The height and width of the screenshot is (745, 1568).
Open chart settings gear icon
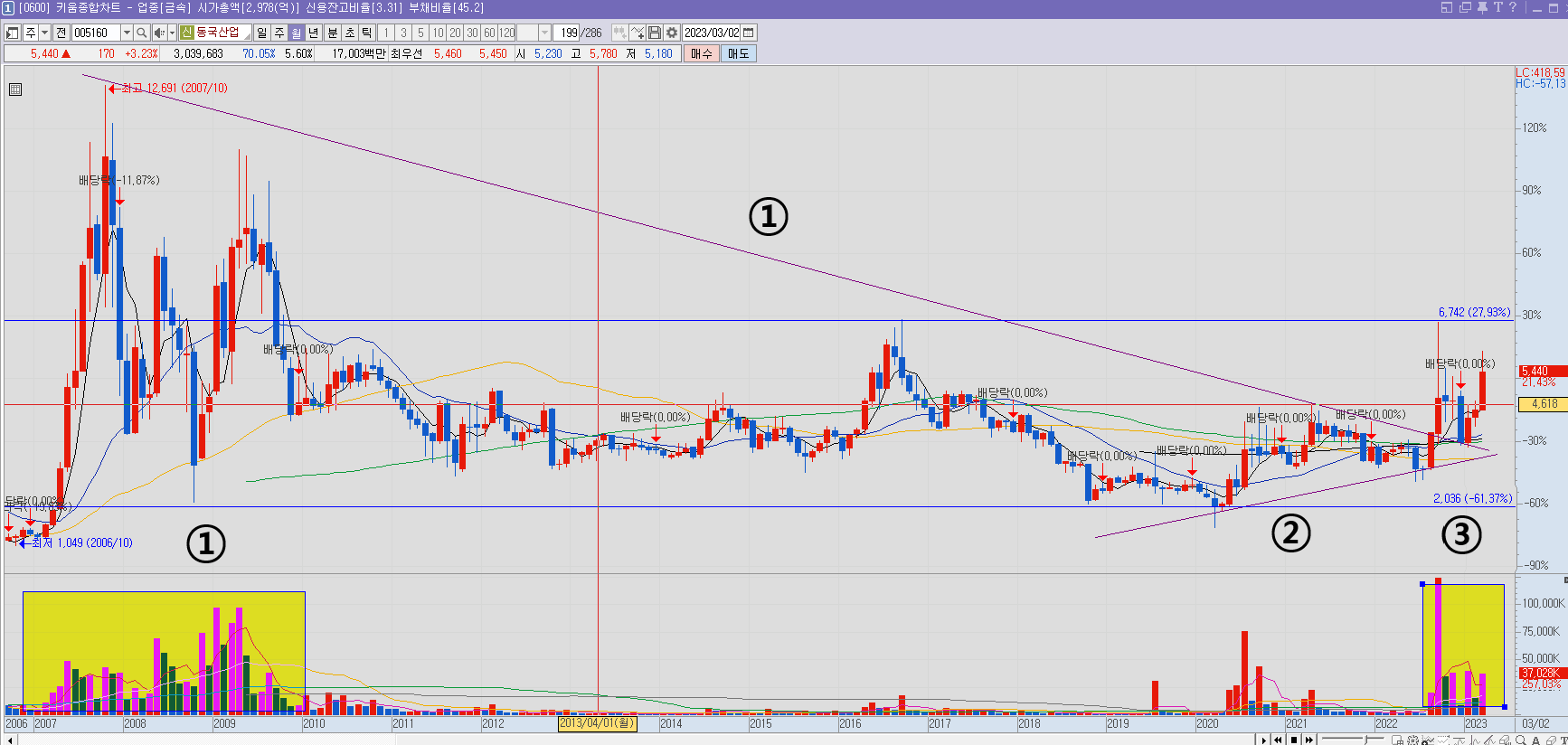click(672, 33)
